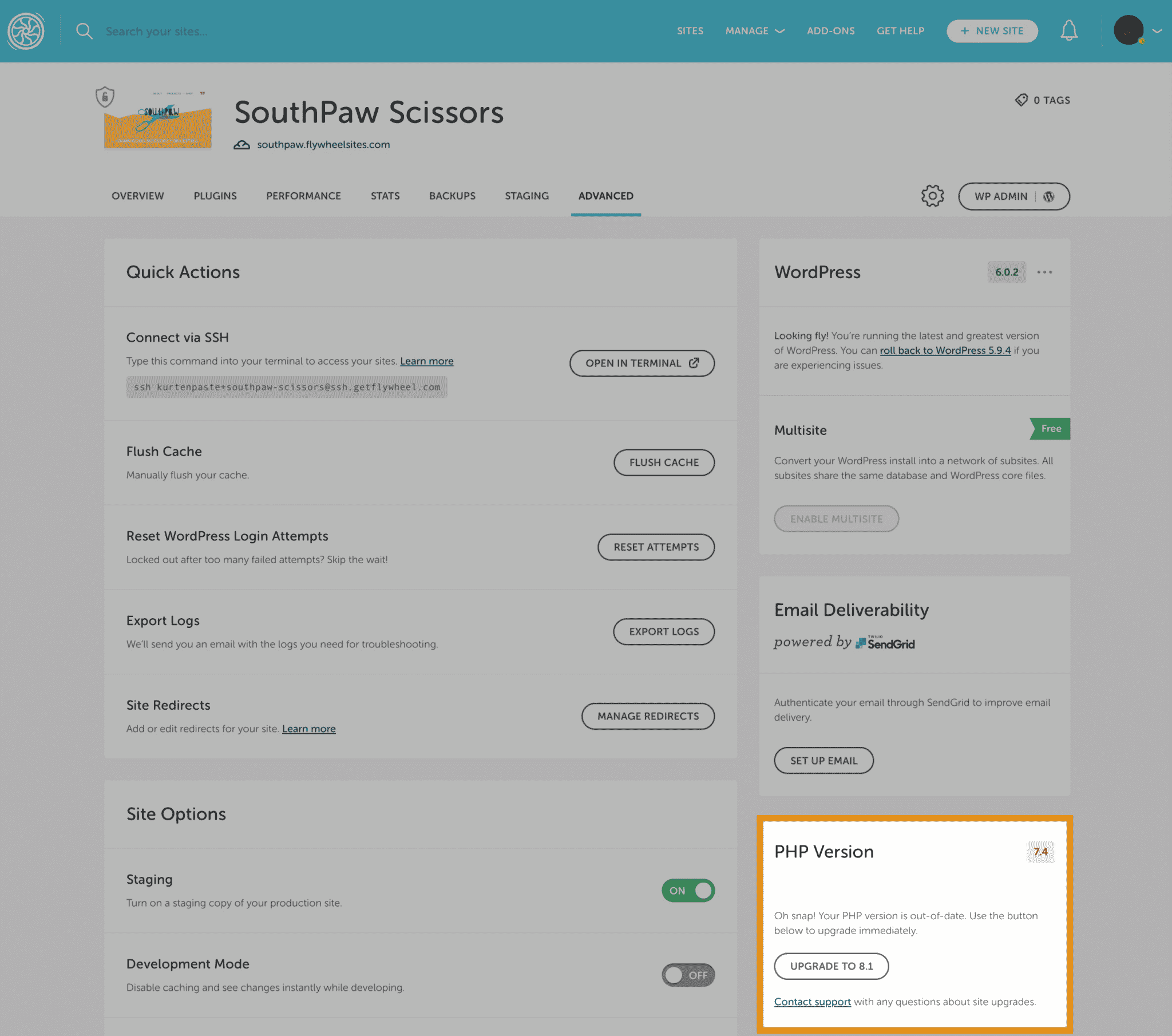Open the Performance tab

pos(303,196)
